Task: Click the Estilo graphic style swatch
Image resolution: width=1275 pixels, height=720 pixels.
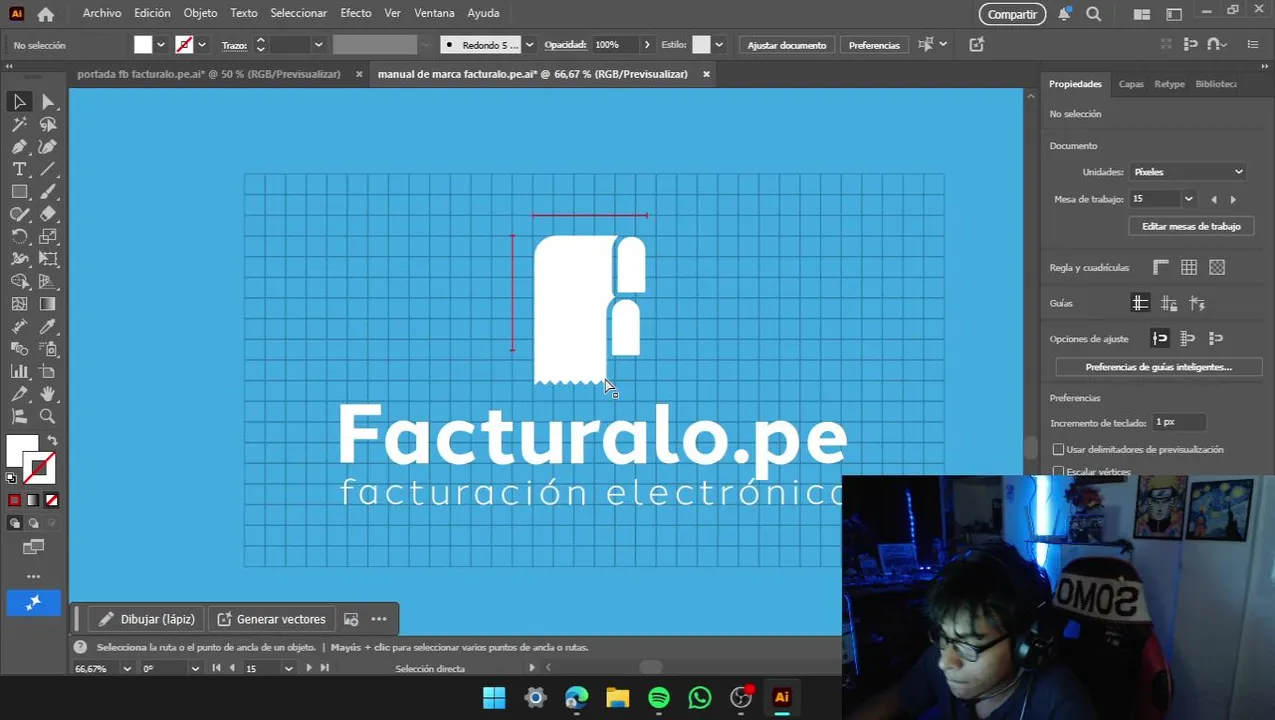Action: [x=701, y=45]
